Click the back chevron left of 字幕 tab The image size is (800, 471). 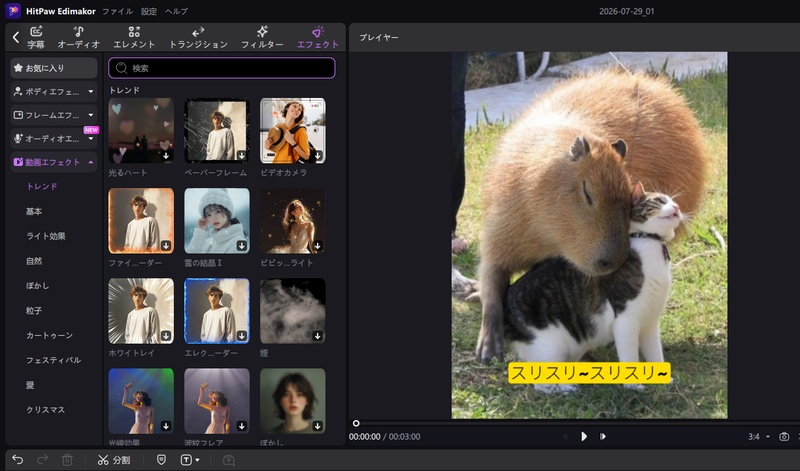(x=15, y=37)
